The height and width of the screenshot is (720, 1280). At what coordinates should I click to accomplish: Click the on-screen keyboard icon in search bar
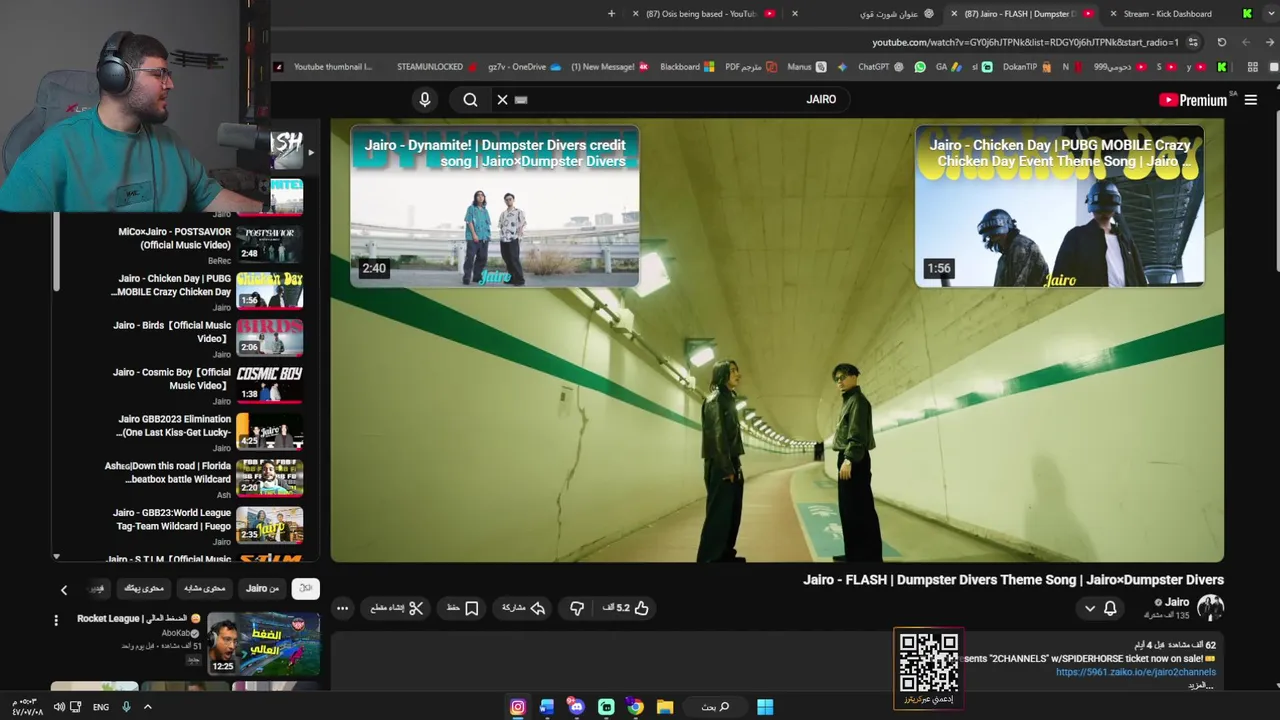(520, 100)
